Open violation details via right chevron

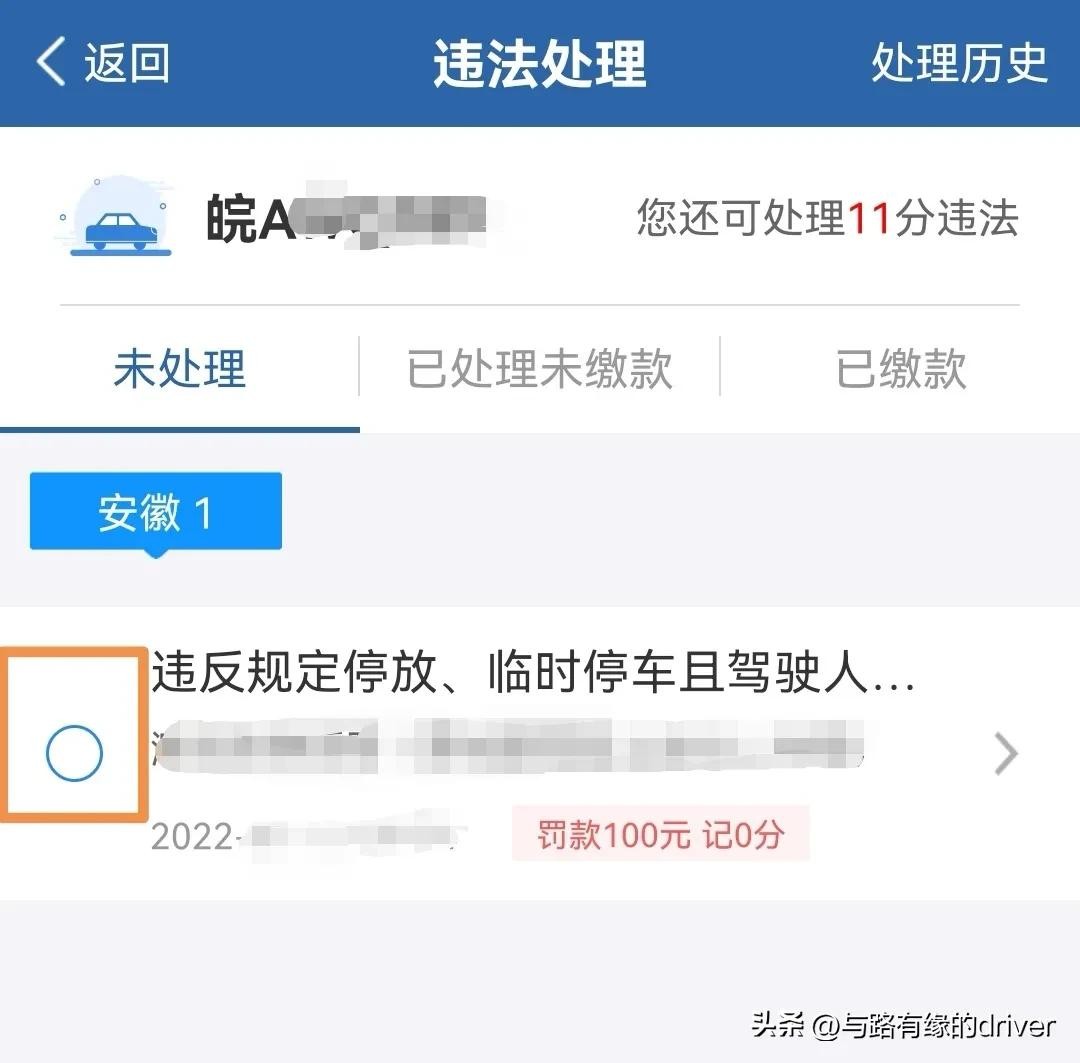pos(1006,754)
